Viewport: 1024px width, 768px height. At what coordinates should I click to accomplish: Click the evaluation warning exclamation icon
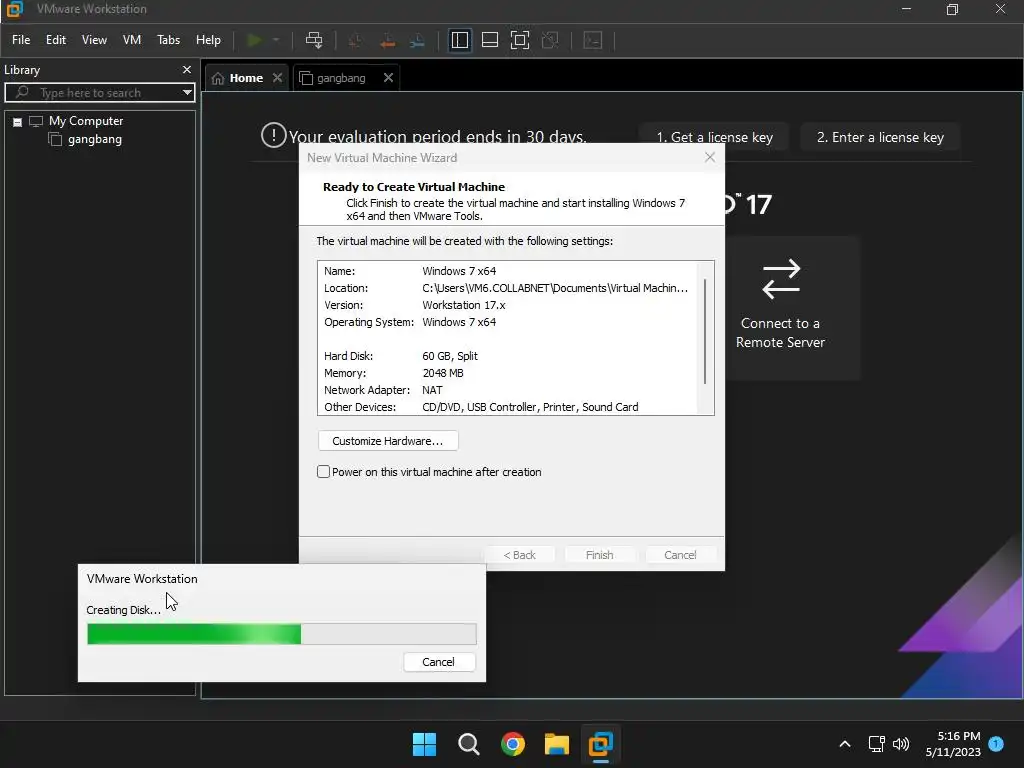pos(274,135)
